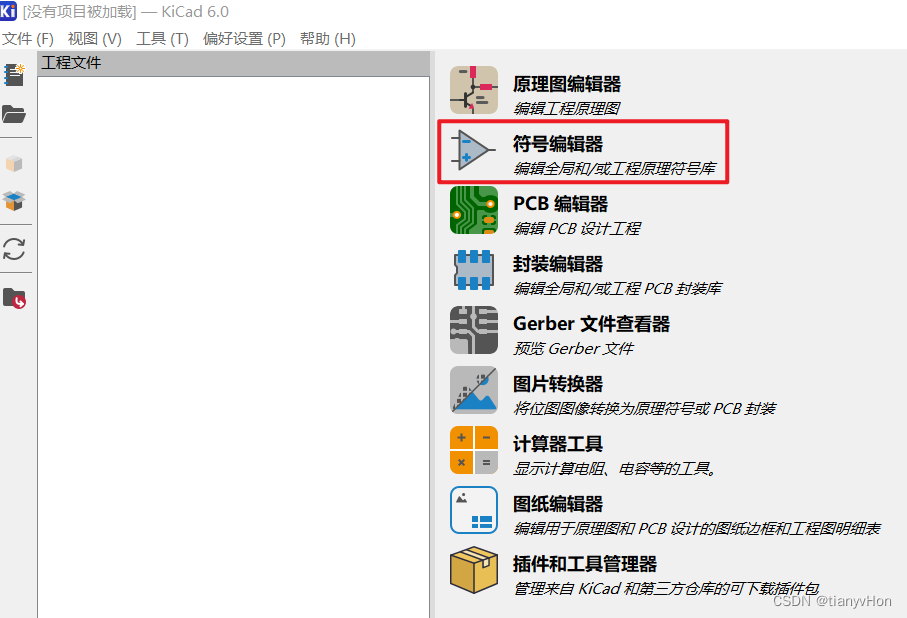Open the Schematic Editor icon (原理图编辑器)
This screenshot has width=907, height=618.
point(474,90)
